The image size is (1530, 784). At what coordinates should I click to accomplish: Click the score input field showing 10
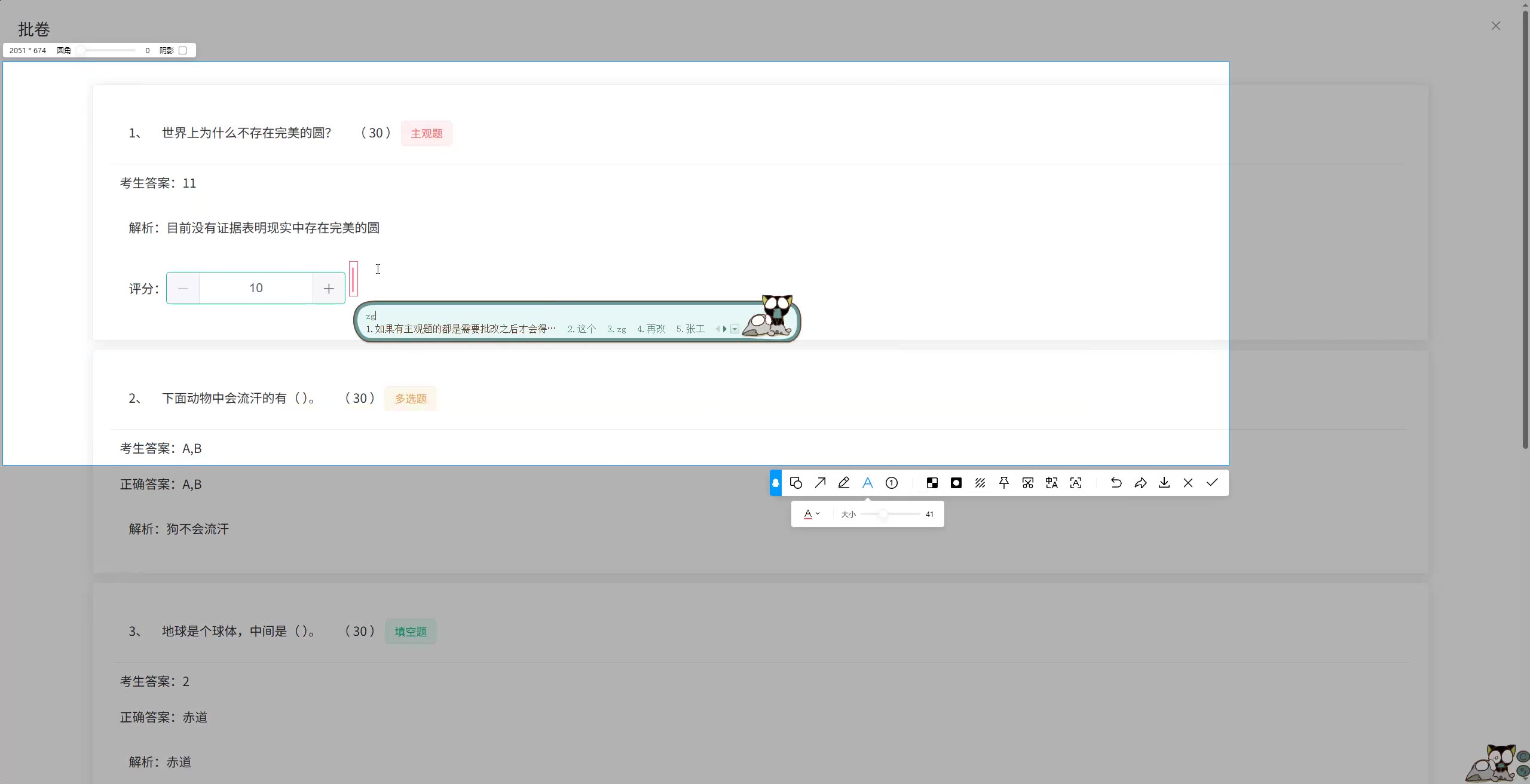pyautogui.click(x=256, y=289)
